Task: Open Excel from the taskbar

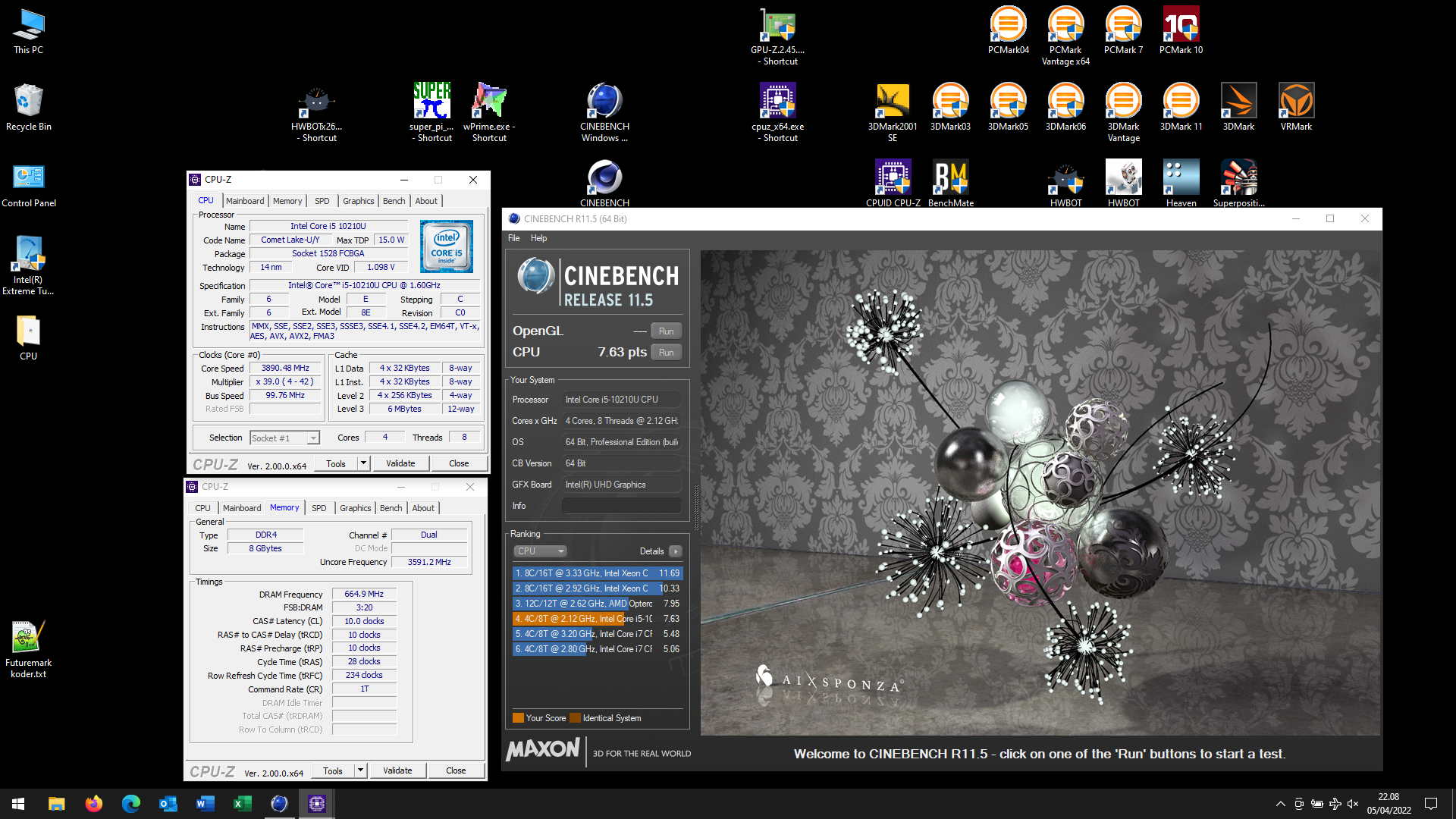Action: click(243, 804)
